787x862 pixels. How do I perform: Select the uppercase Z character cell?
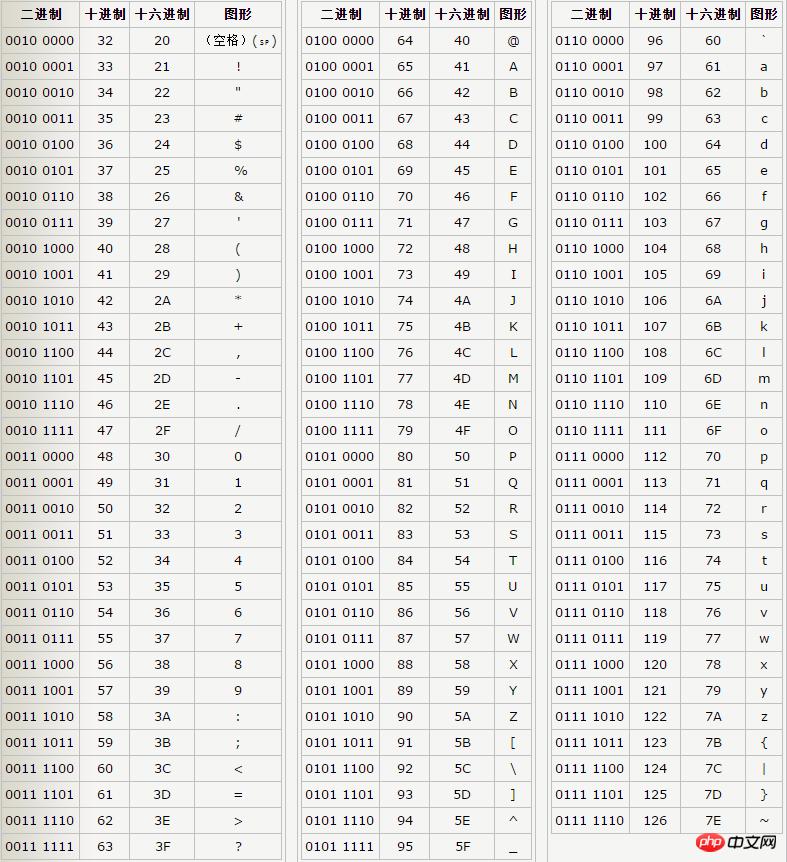513,716
